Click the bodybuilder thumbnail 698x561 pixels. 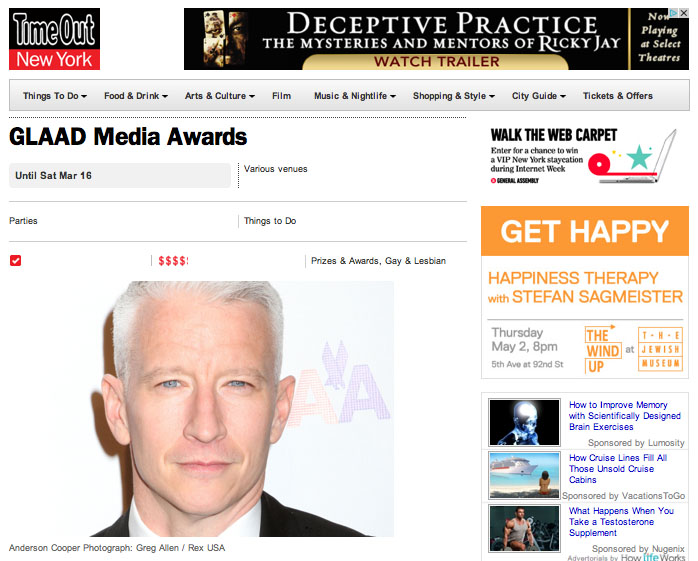(x=524, y=528)
